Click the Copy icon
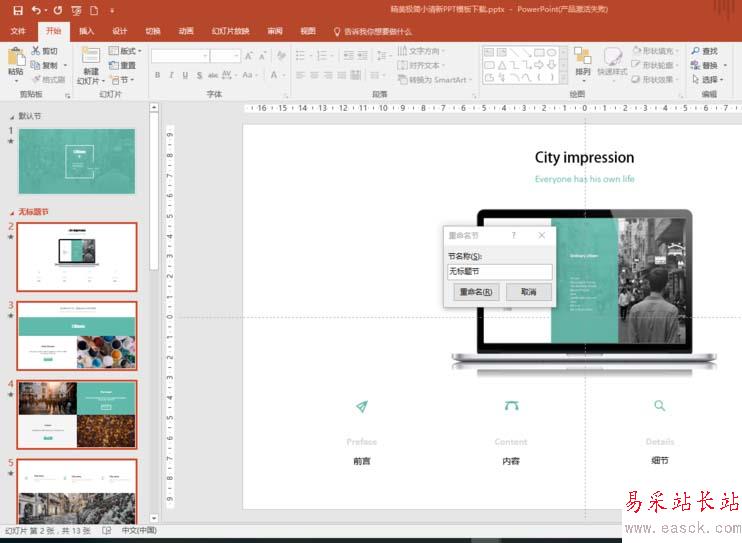Image resolution: width=742 pixels, height=543 pixels. click(35, 65)
